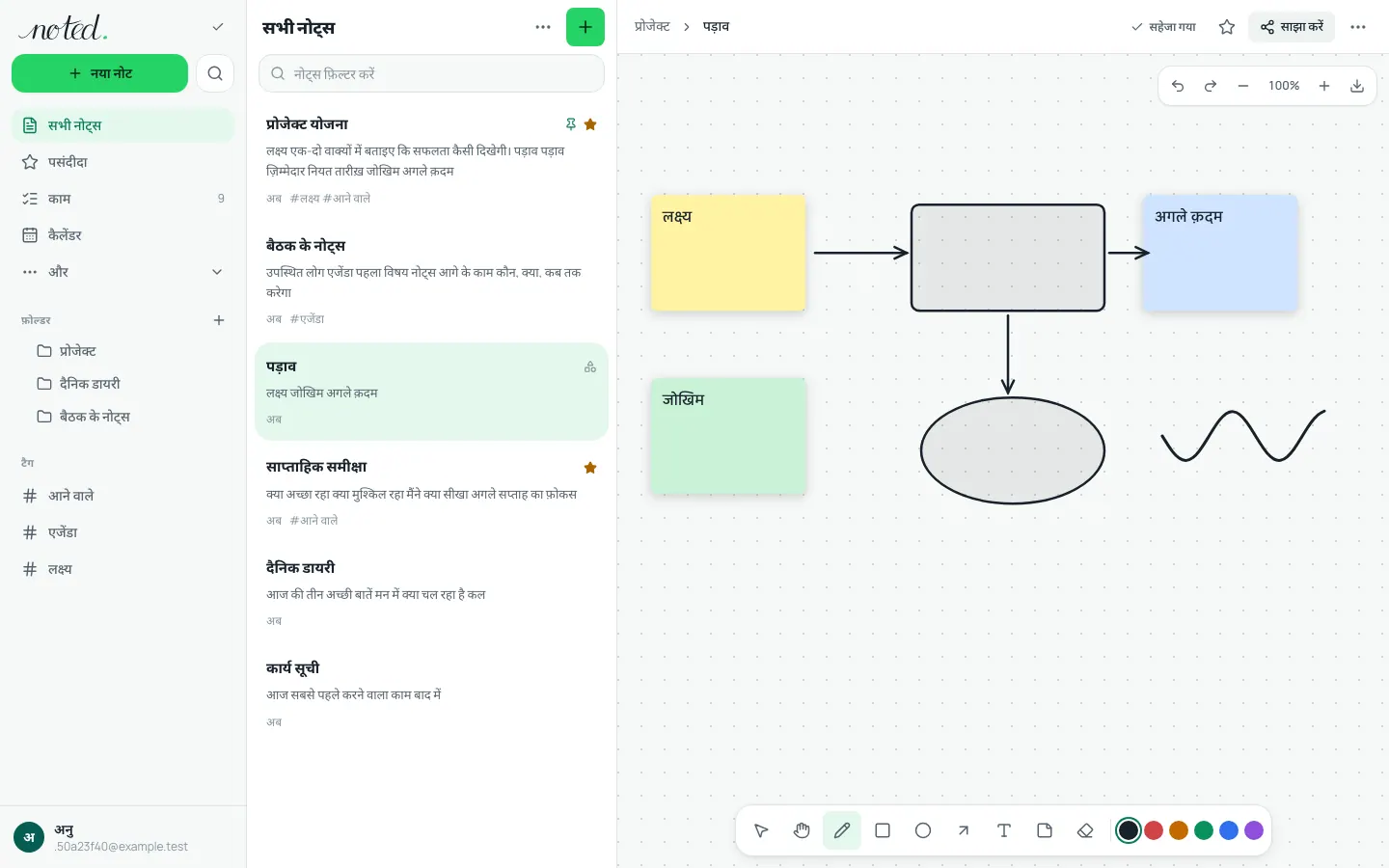Redo canvas action
Image resolution: width=1389 pixels, height=868 pixels.
(x=1211, y=86)
